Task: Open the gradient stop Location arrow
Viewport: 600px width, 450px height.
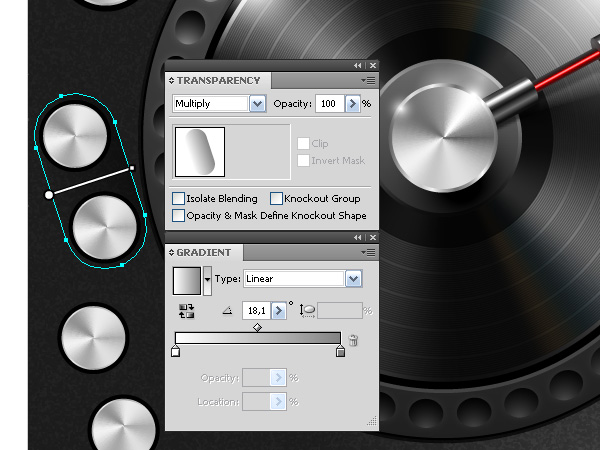Action: pyautogui.click(x=279, y=402)
